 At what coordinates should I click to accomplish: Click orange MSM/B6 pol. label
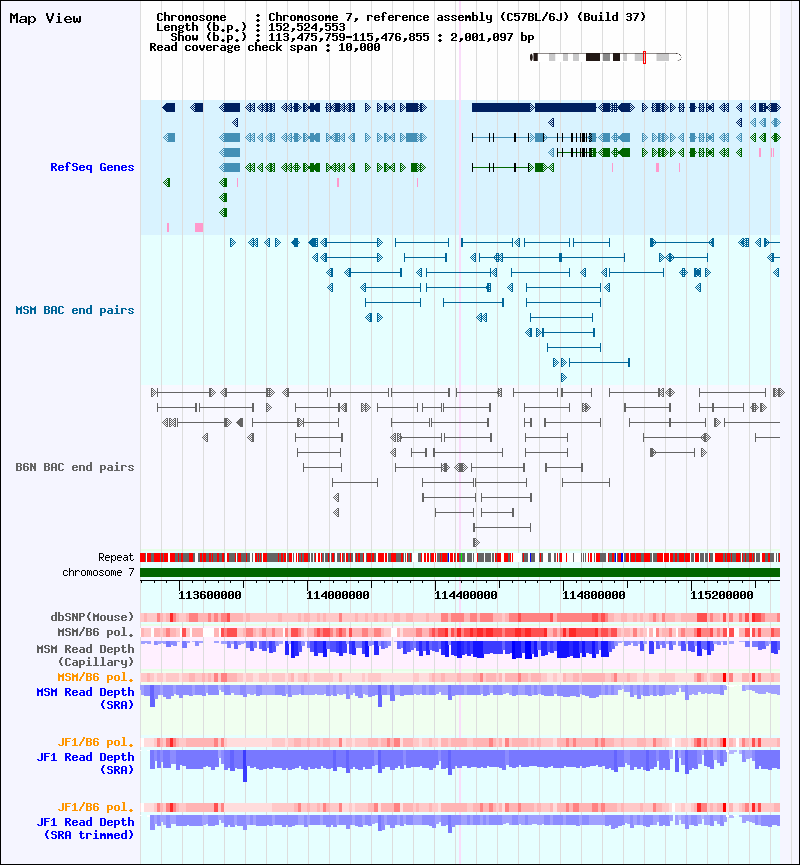(96, 677)
